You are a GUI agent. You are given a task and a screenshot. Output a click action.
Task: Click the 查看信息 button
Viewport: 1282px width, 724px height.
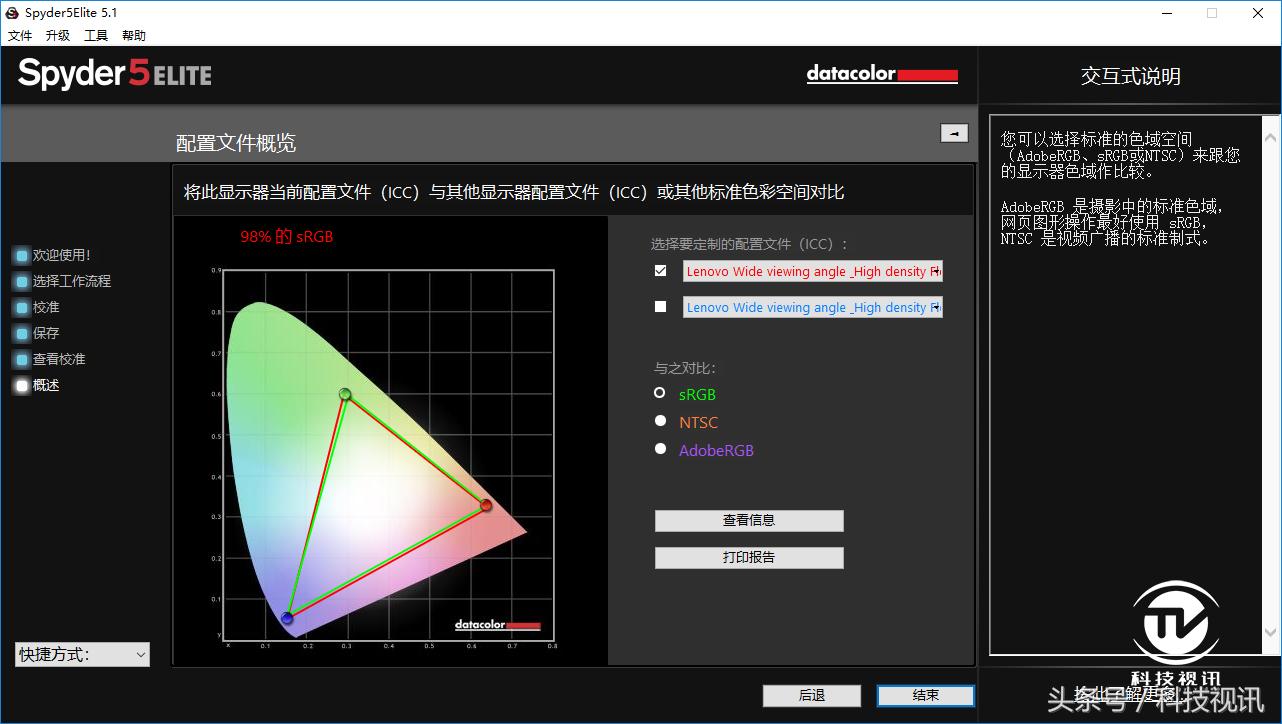(748, 520)
